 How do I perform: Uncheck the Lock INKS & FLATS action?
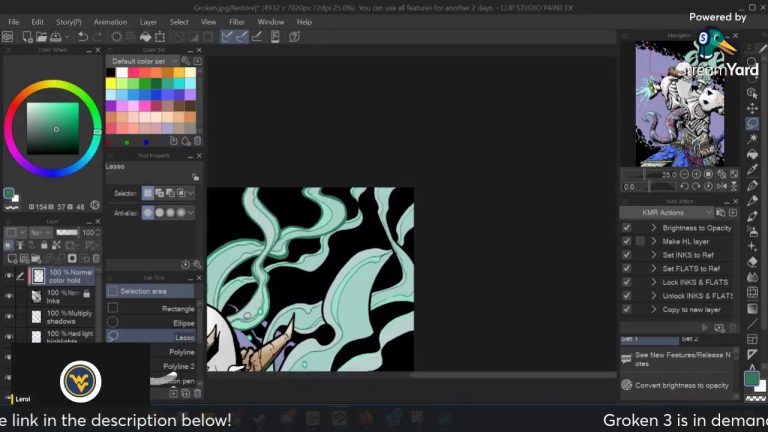point(627,282)
